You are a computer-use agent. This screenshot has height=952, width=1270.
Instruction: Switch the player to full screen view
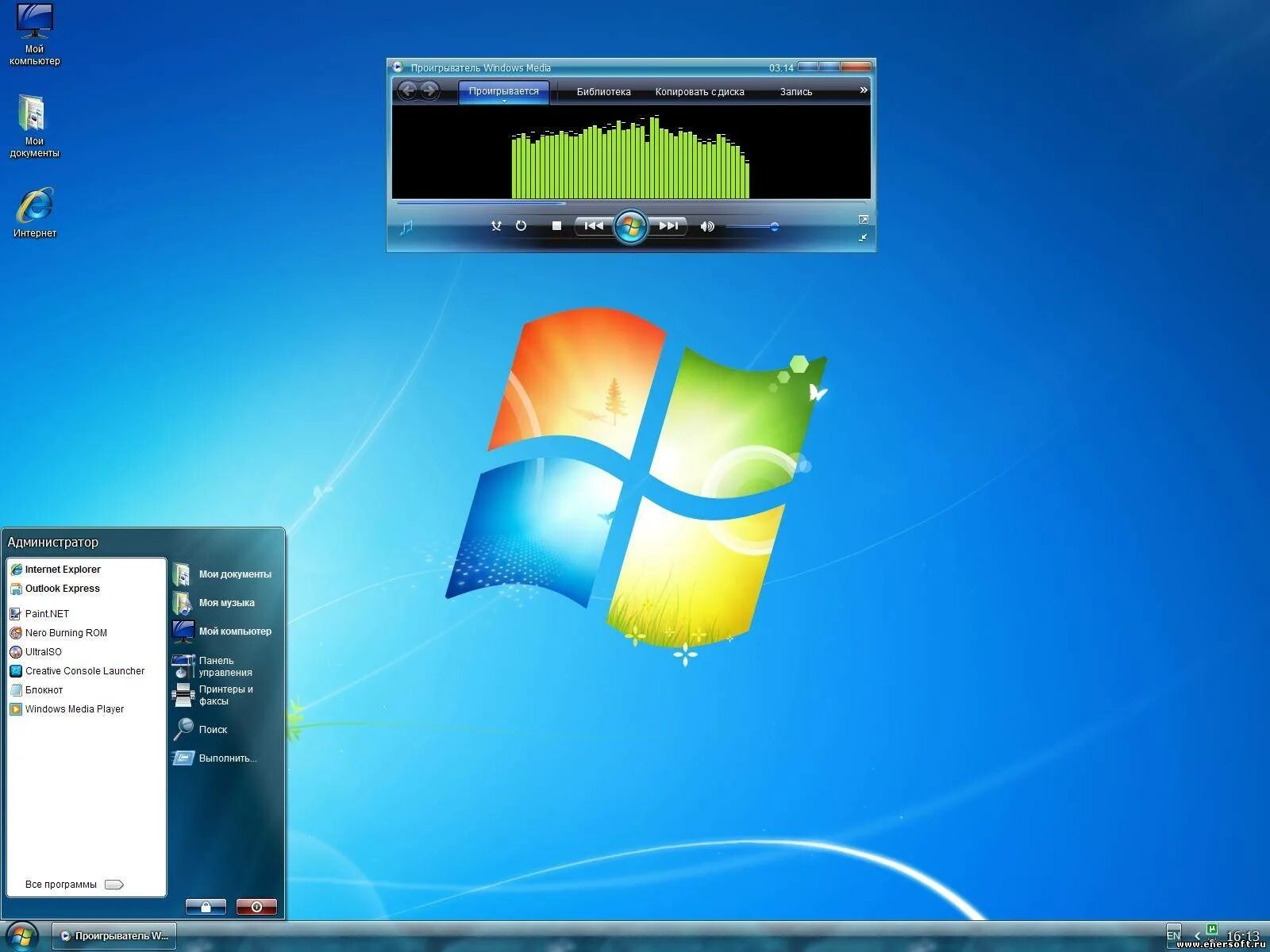point(864,219)
